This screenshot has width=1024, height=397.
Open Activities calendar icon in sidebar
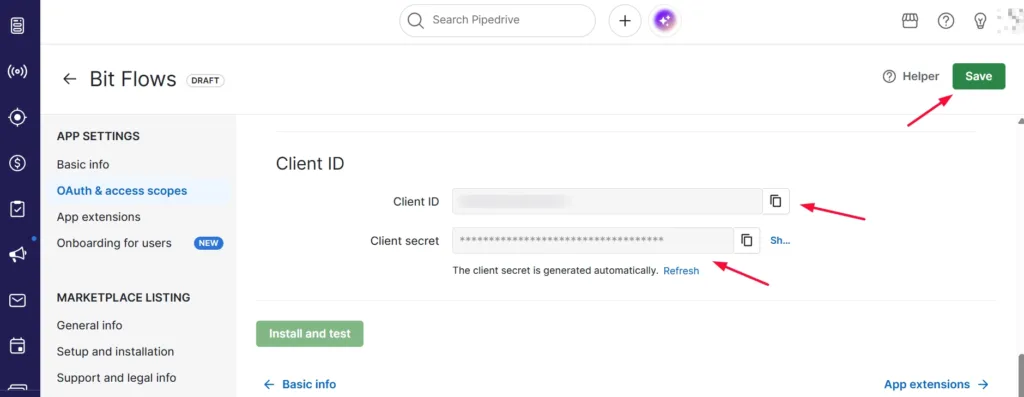point(18,345)
